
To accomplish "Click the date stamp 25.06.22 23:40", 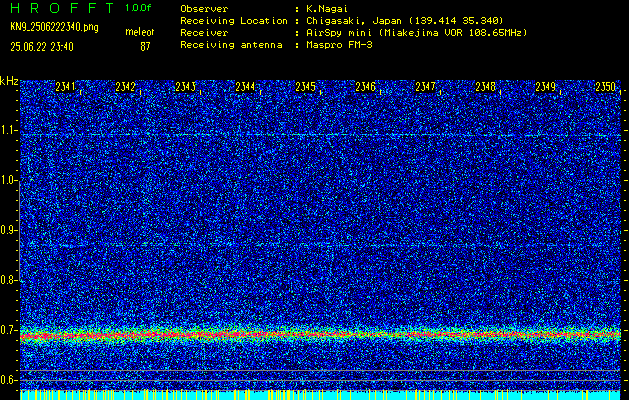I will (42, 47).
